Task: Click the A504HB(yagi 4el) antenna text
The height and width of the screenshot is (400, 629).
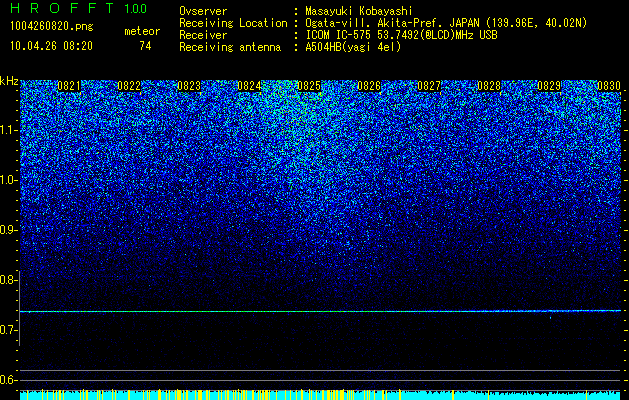Action: pos(353,47)
